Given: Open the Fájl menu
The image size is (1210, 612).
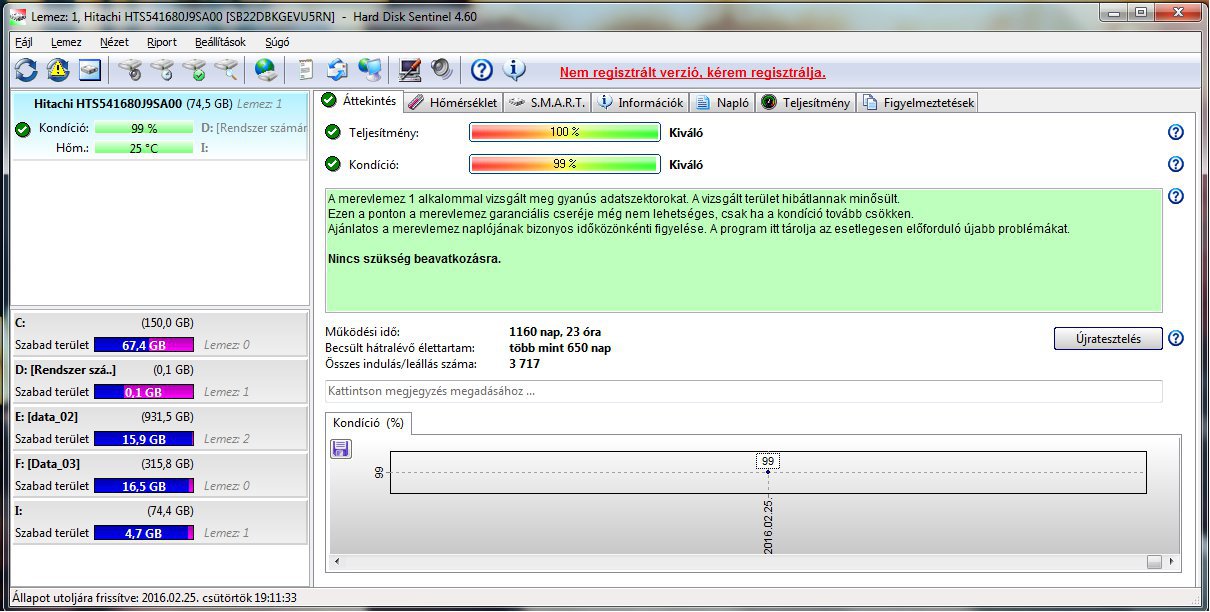Looking at the screenshot, I should point(25,42).
